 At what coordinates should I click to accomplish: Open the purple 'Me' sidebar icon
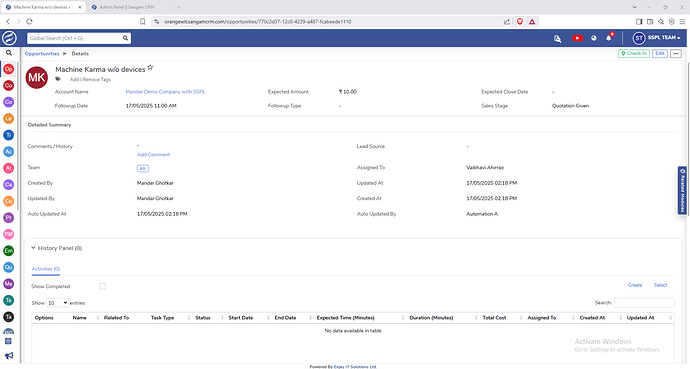tap(8, 284)
